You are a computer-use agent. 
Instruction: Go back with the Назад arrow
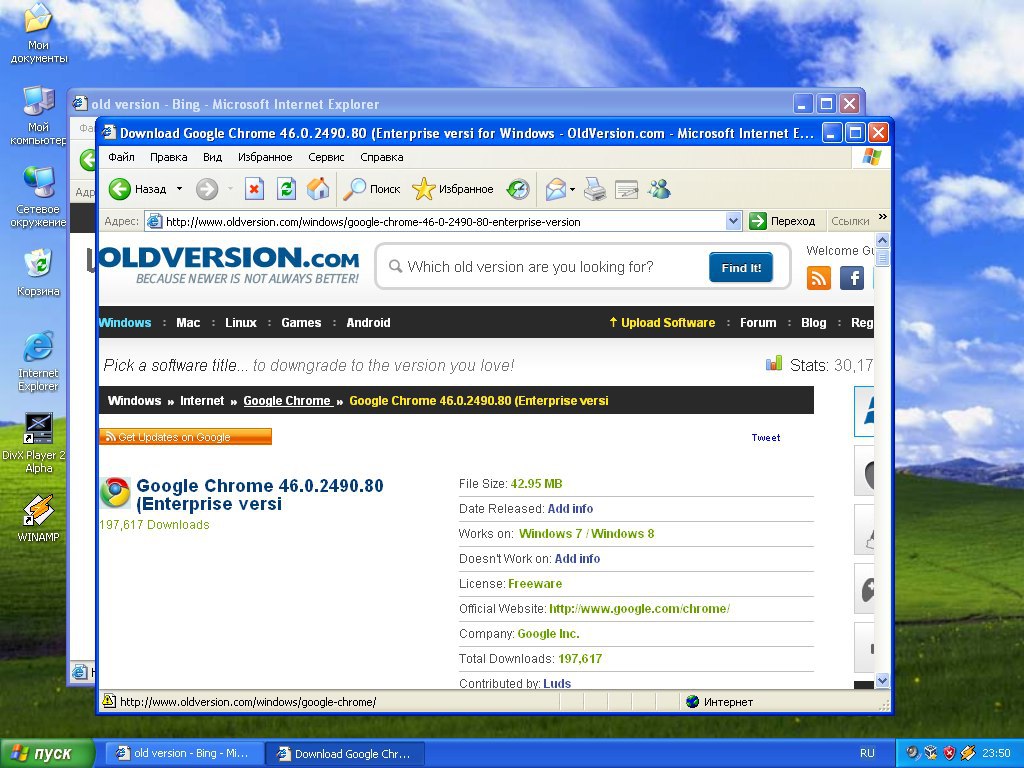point(137,189)
